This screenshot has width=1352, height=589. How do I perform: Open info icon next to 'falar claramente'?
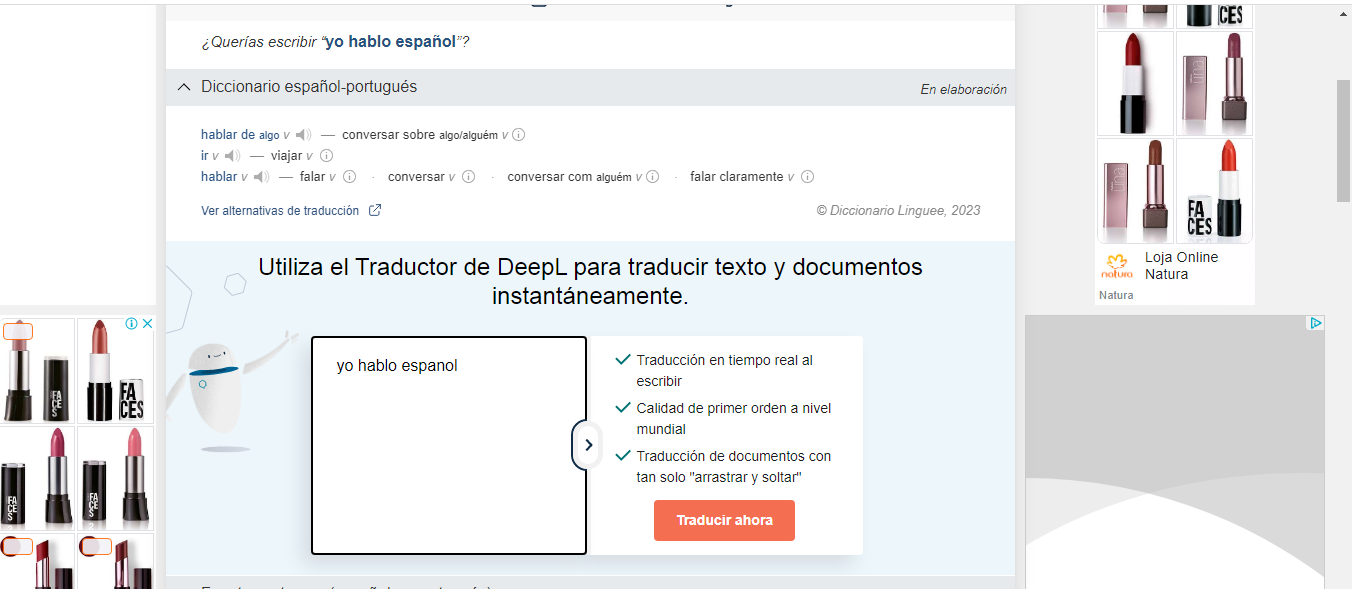pyautogui.click(x=807, y=177)
